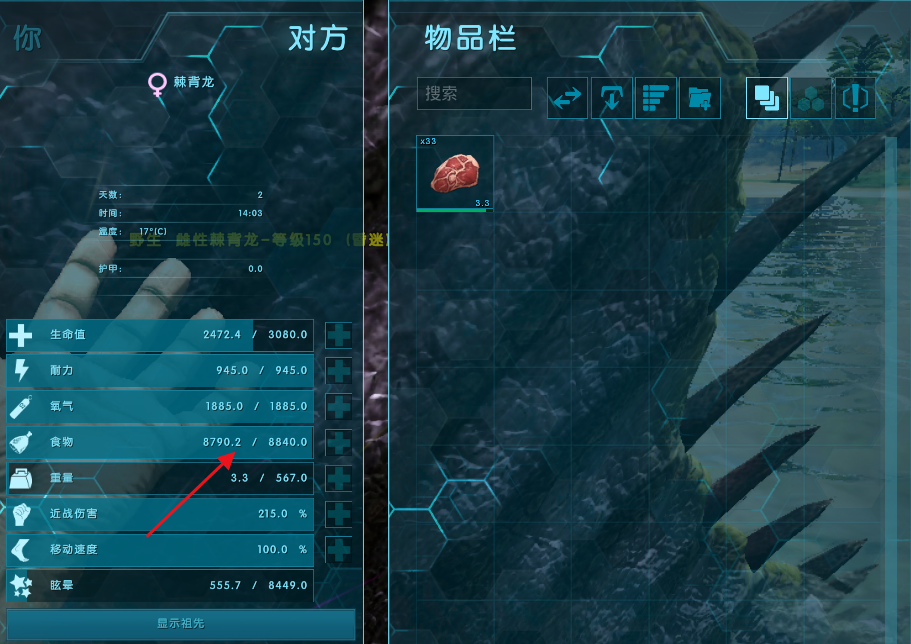Click the plus next to 移动速度

(338, 550)
